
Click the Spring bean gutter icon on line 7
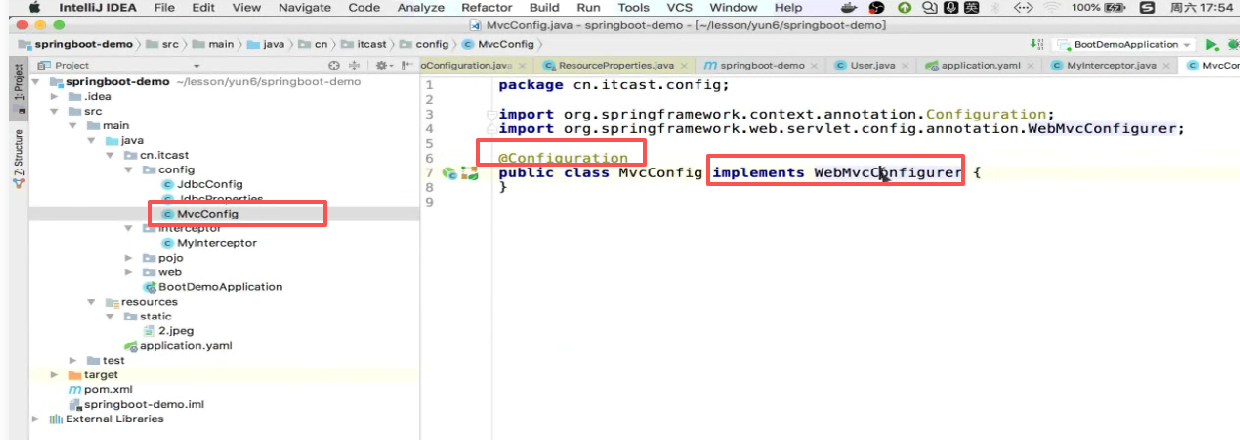tap(468, 173)
